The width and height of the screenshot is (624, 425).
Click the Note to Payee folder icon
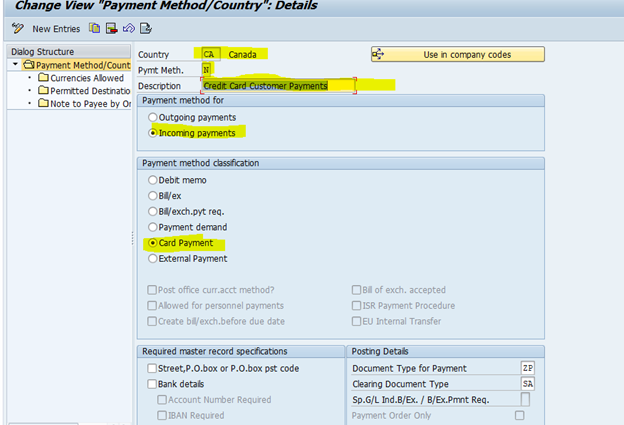click(x=43, y=104)
